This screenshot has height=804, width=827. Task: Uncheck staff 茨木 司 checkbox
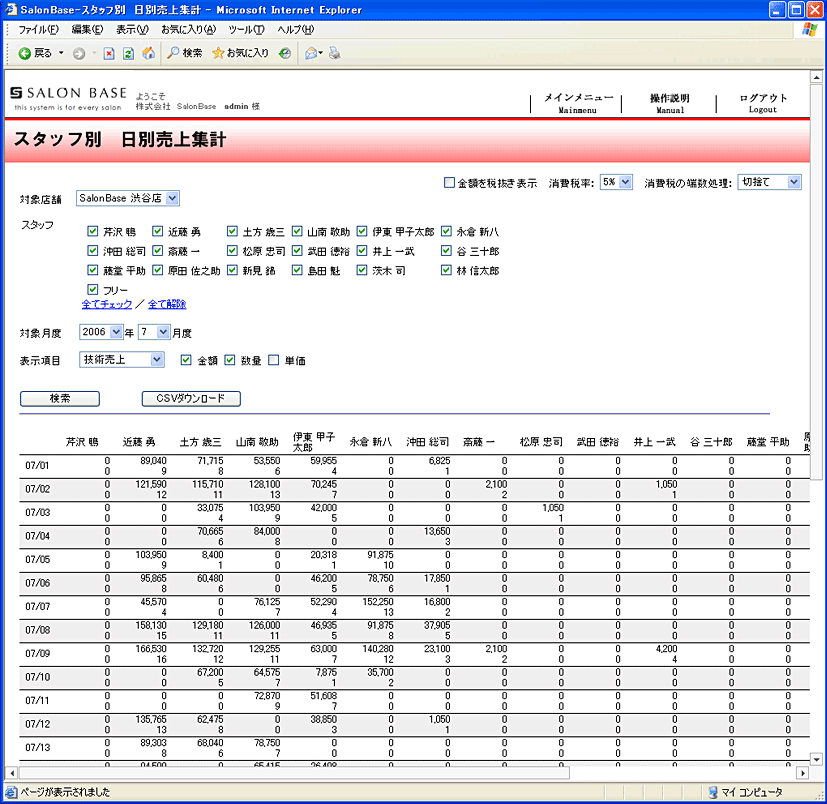point(361,270)
